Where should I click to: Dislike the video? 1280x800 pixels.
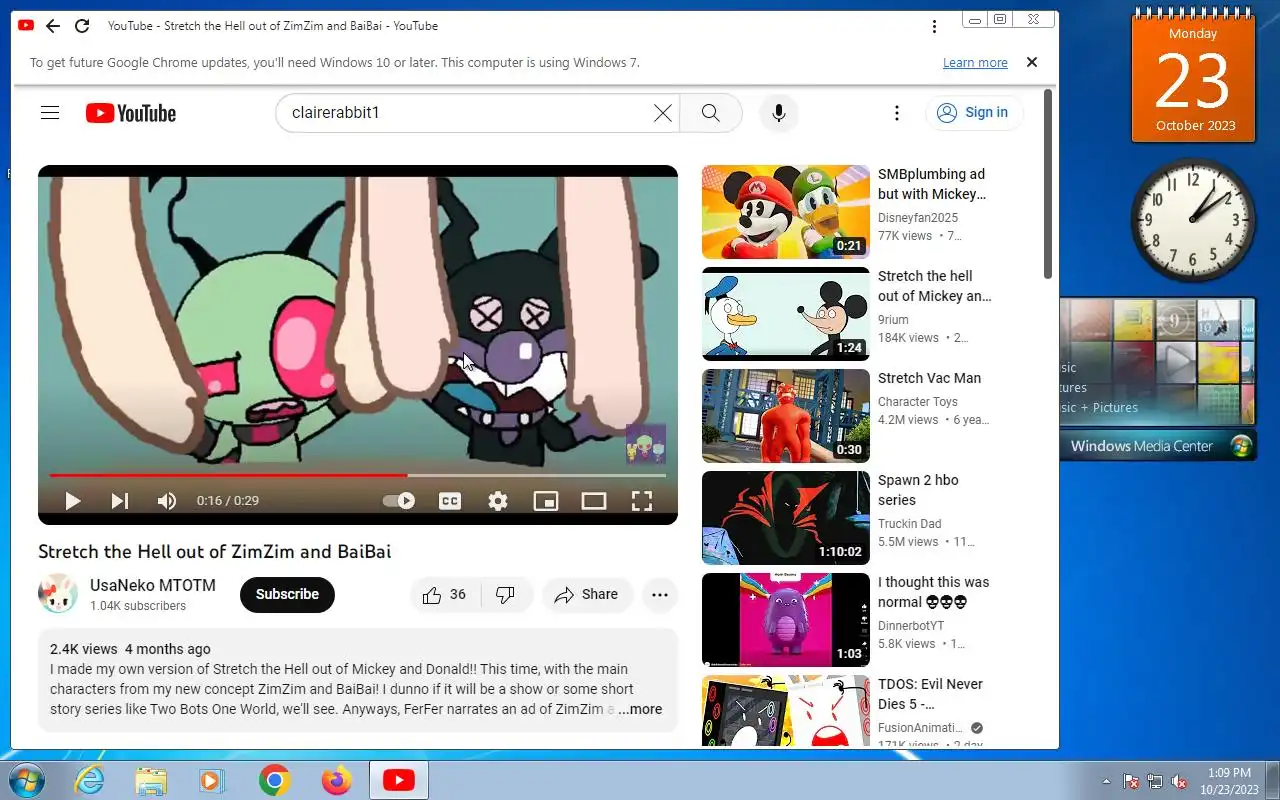click(506, 595)
